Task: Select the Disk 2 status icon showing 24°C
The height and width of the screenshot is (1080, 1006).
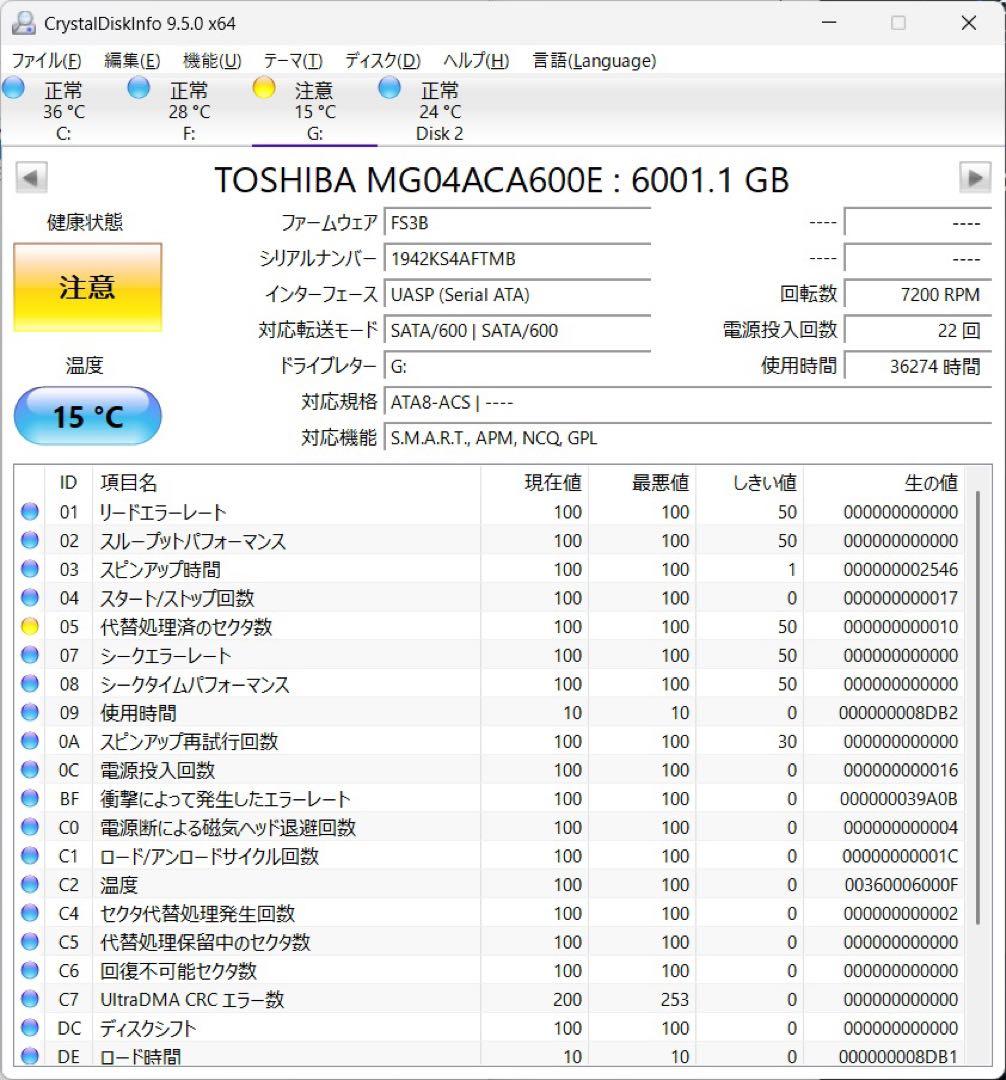Action: pyautogui.click(x=388, y=88)
